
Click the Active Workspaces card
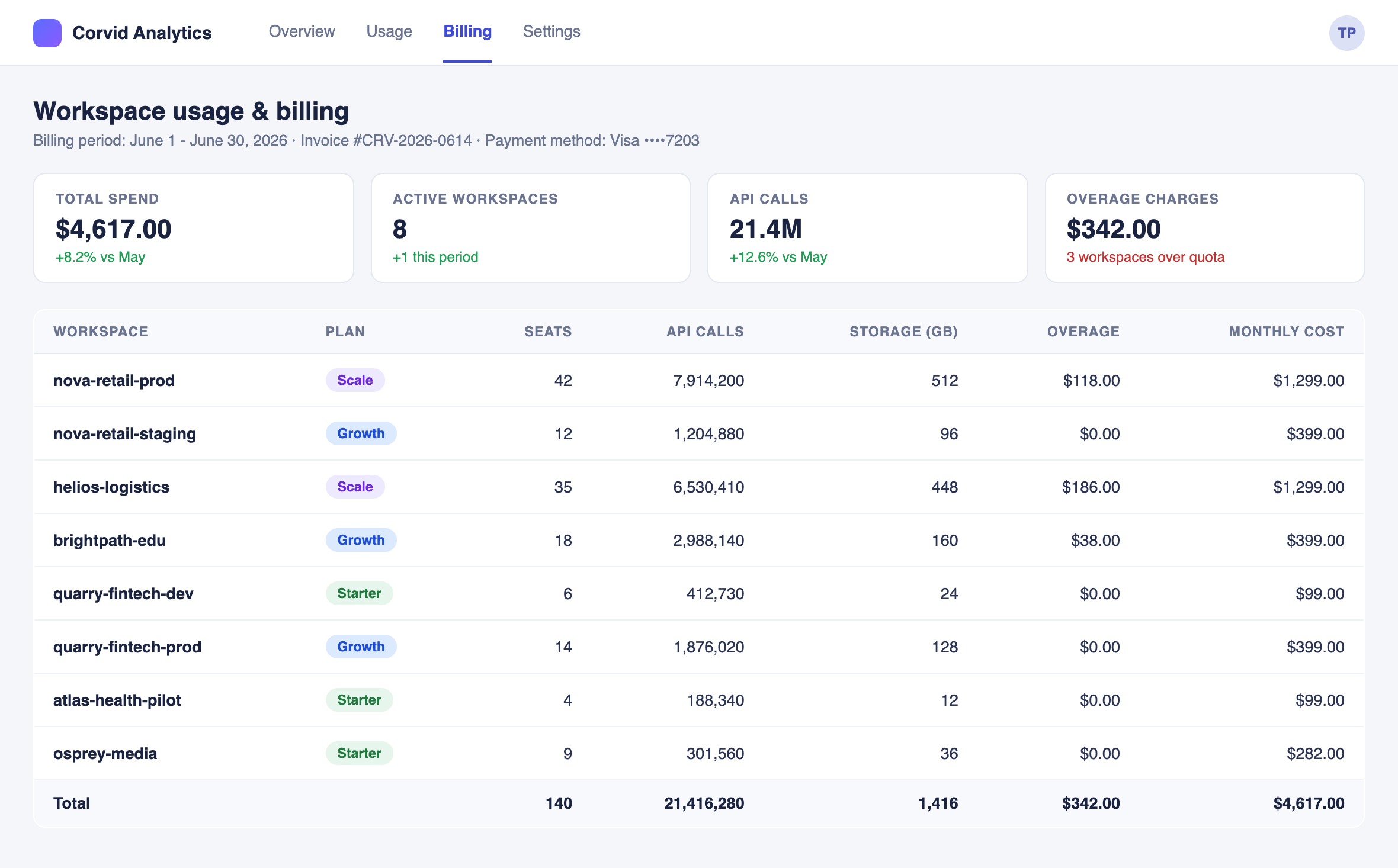coord(531,228)
